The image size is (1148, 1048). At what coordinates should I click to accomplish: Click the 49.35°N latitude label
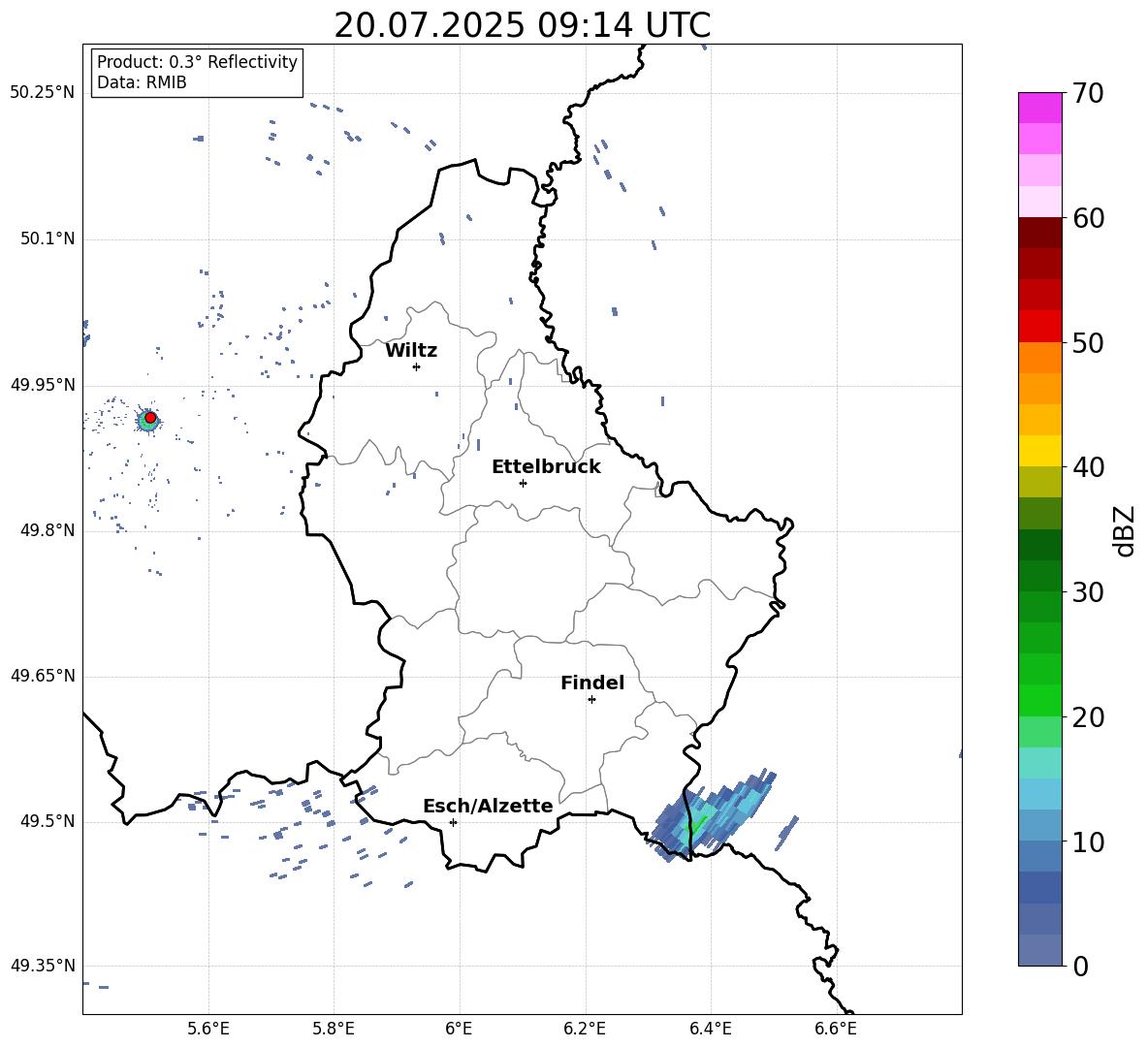43,966
